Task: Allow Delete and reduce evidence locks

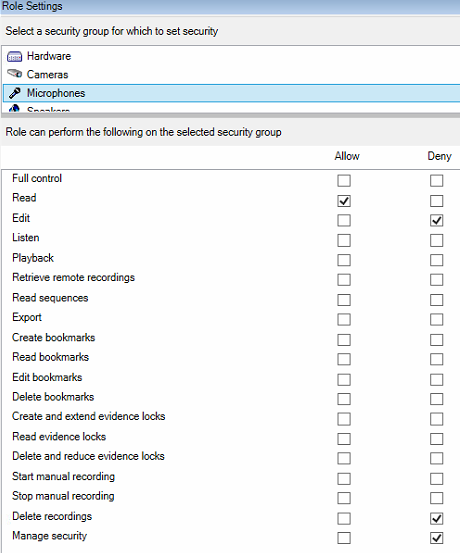Action: tap(344, 458)
